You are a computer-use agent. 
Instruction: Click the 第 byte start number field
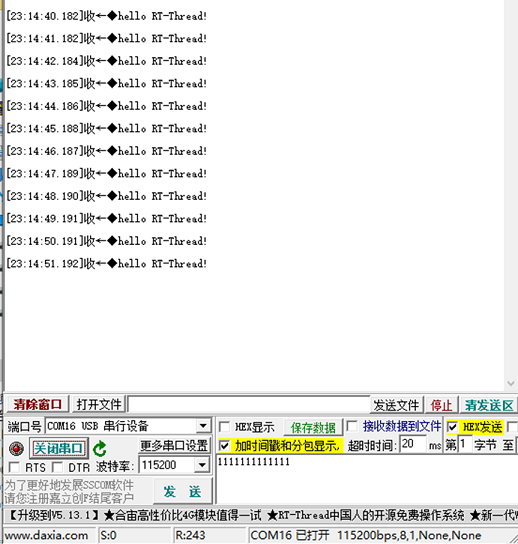click(x=464, y=444)
